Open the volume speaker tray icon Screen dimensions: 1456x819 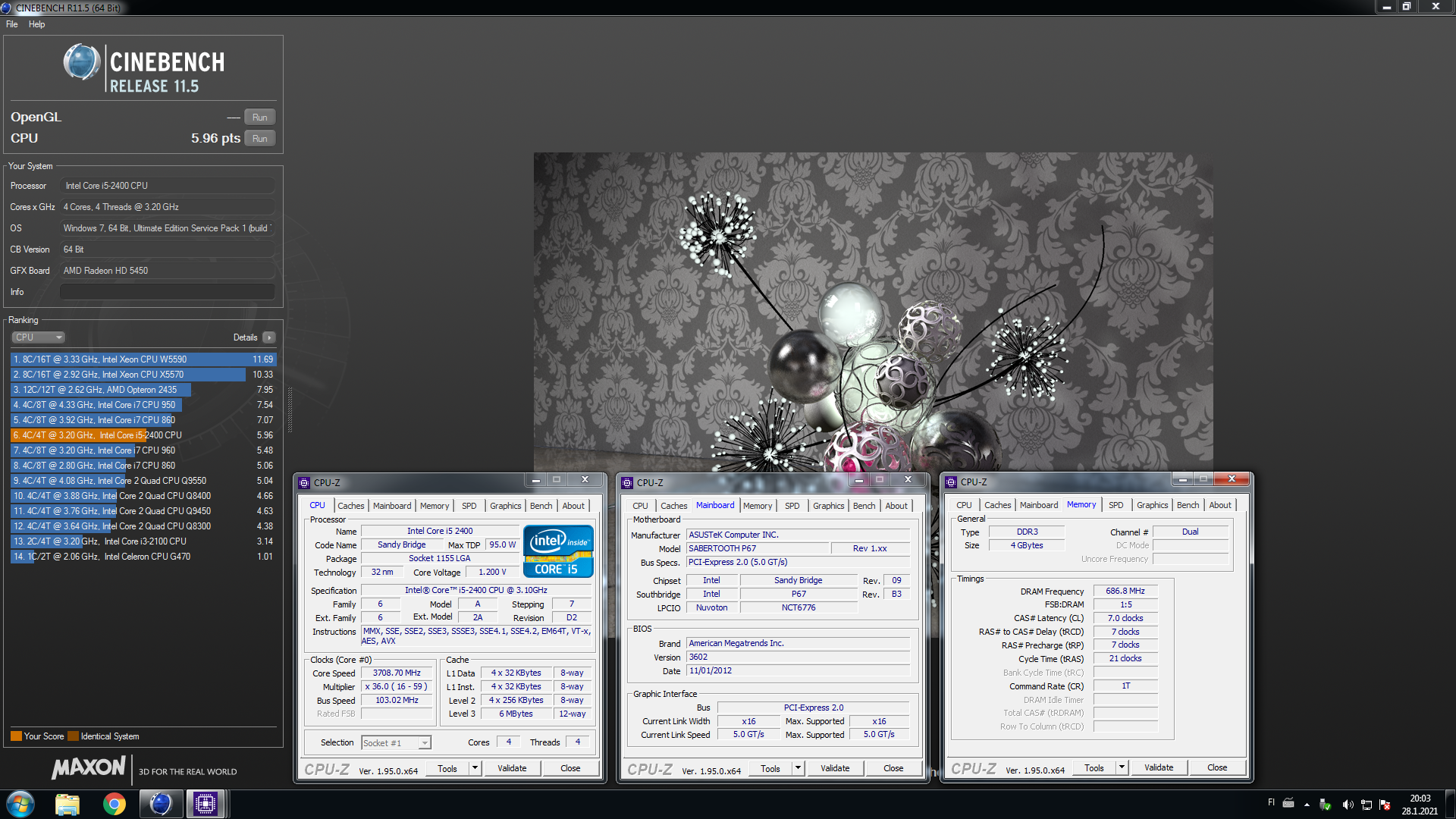tap(1347, 805)
